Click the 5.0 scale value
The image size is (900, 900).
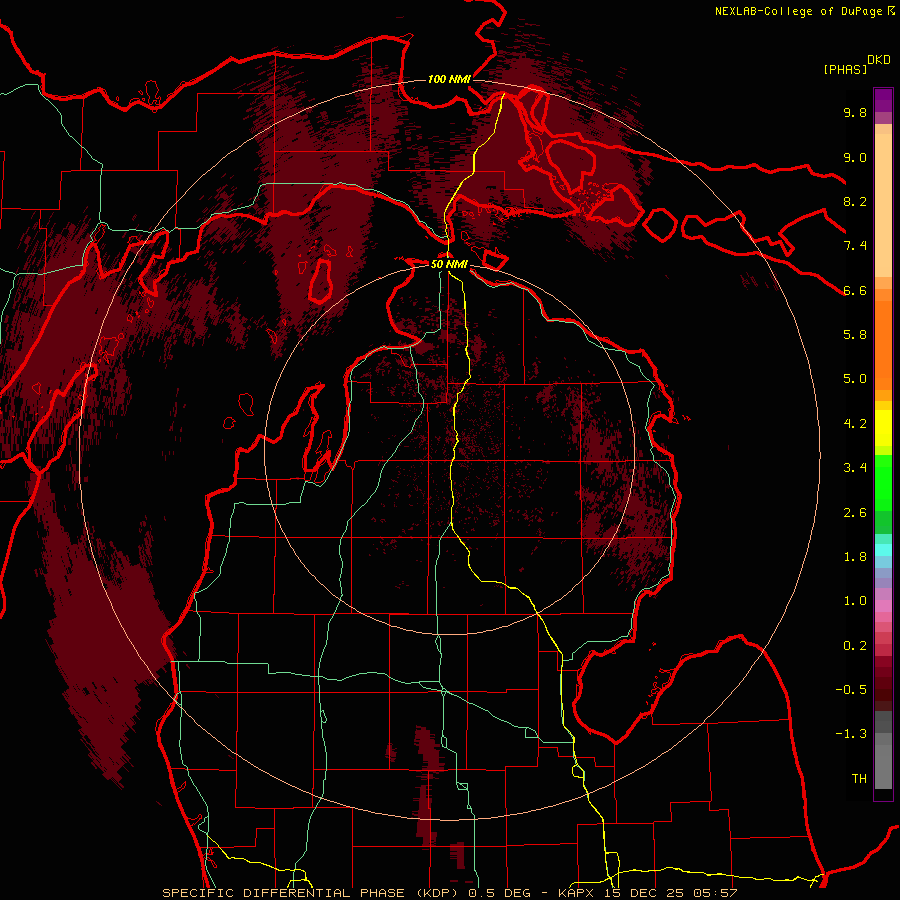tap(855, 379)
